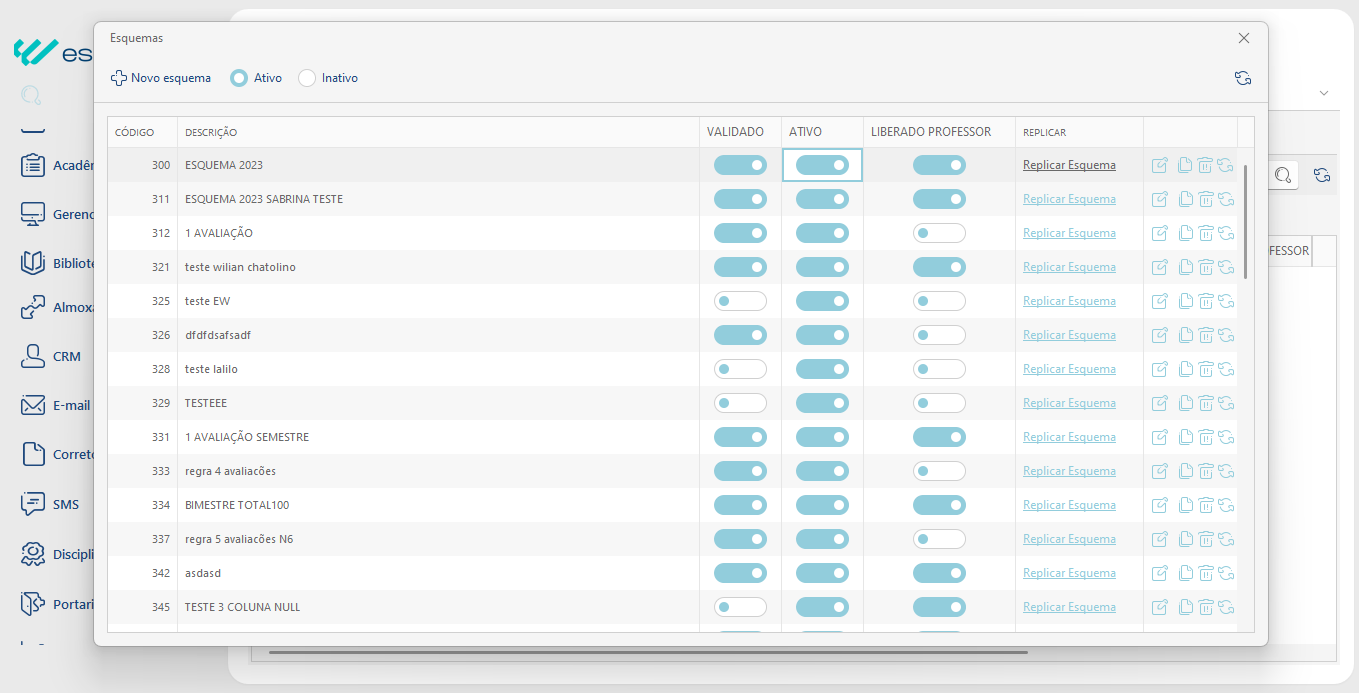Open CRM module in sidebar
This screenshot has height=693, width=1359.
[66, 356]
